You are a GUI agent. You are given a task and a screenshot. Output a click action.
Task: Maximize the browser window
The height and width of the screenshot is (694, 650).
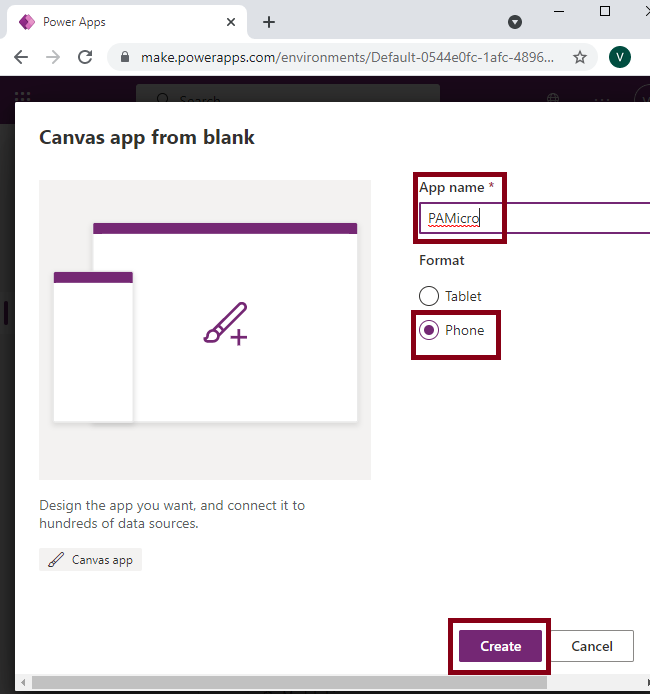(x=604, y=12)
